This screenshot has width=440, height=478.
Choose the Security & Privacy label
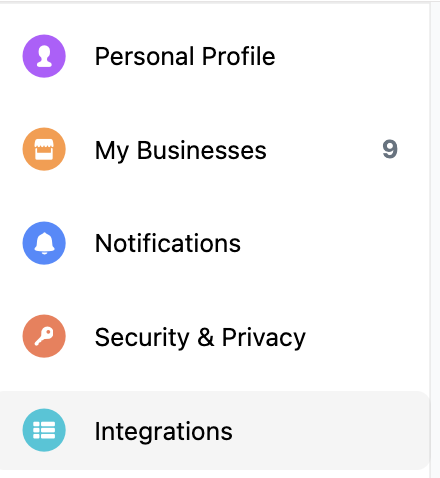click(x=200, y=338)
